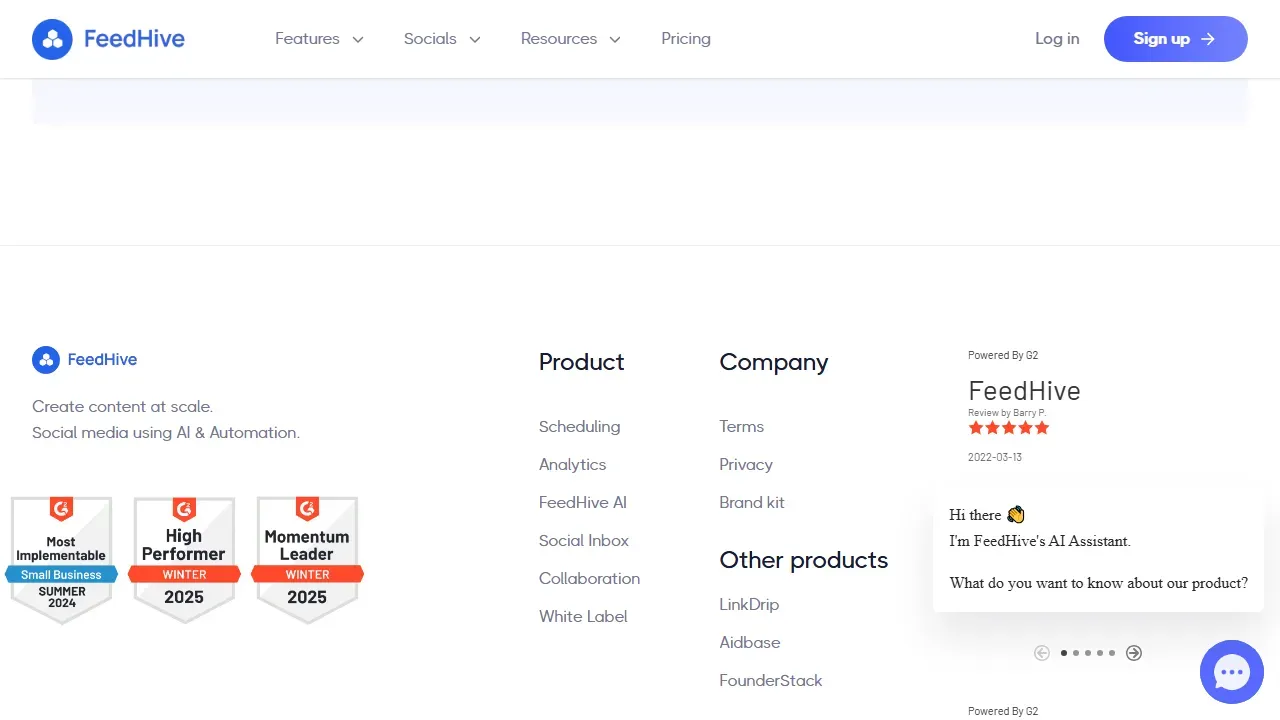Click the five-star rating in review
This screenshot has height=720, width=1280.
pos(1009,428)
